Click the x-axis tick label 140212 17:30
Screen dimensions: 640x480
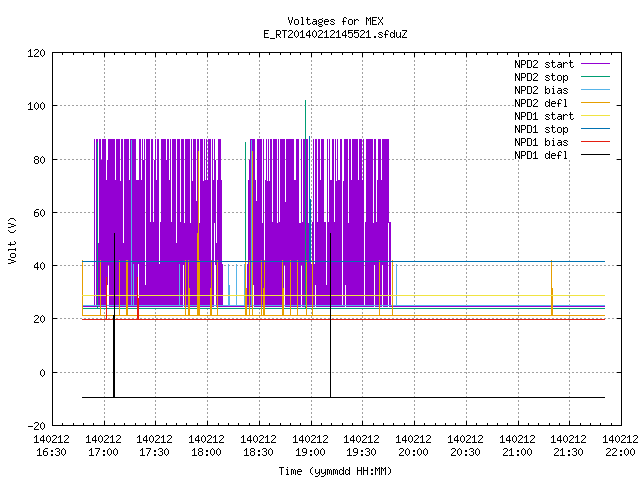click(x=155, y=445)
